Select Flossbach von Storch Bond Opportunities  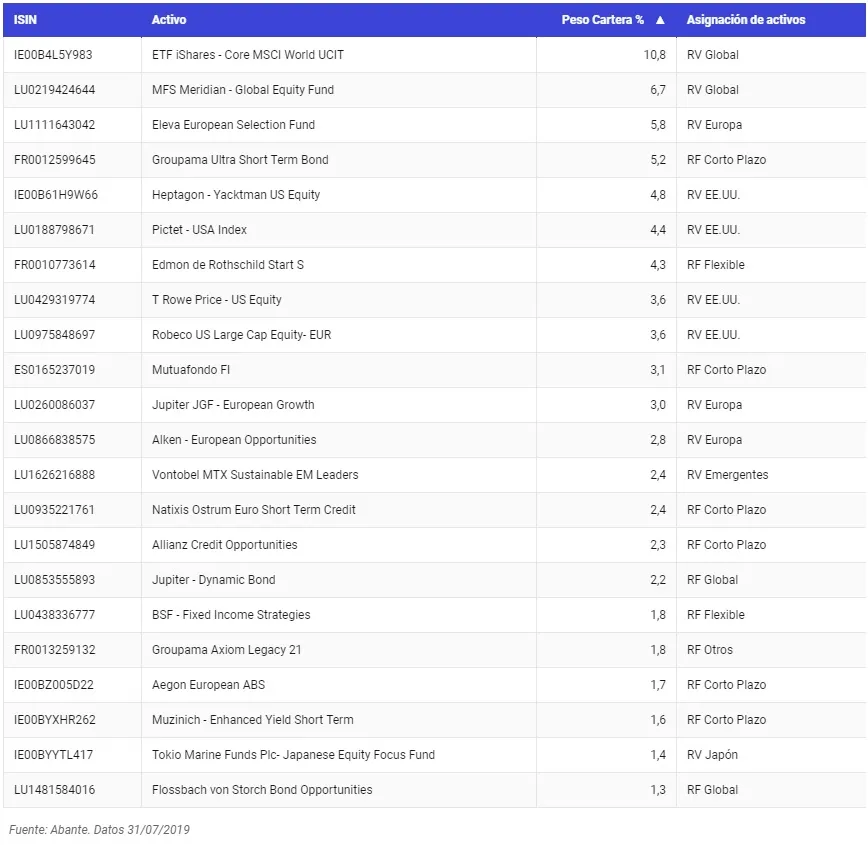262,790
